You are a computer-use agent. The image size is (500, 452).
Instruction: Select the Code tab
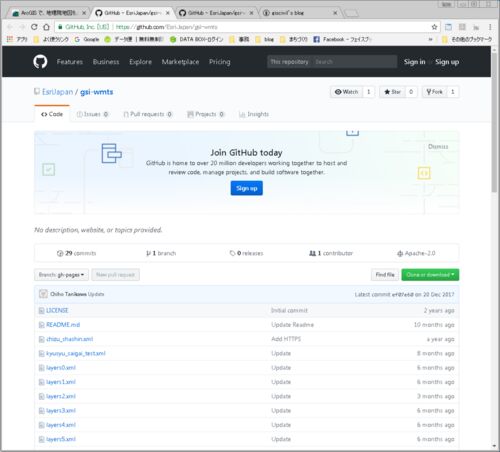[x=52, y=114]
